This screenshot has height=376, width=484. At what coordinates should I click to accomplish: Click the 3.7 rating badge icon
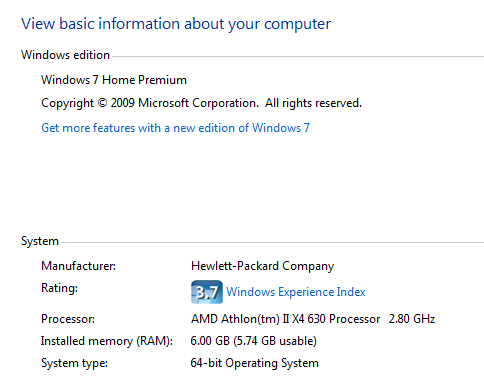point(207,292)
